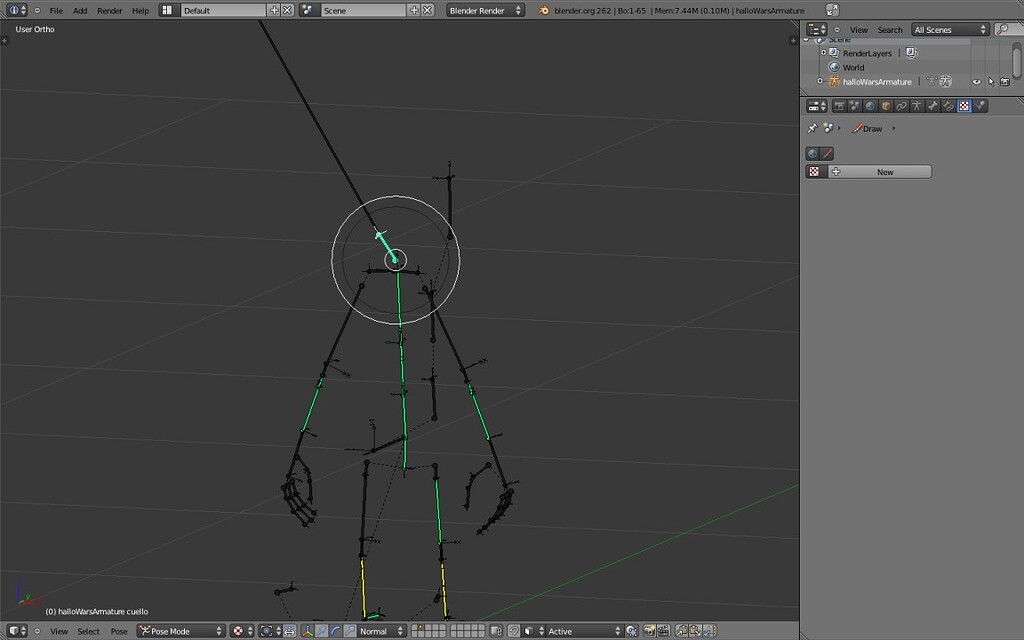This screenshot has width=1024, height=640.
Task: Toggle halloWarsArmature selectability cursor icon
Action: (991, 82)
